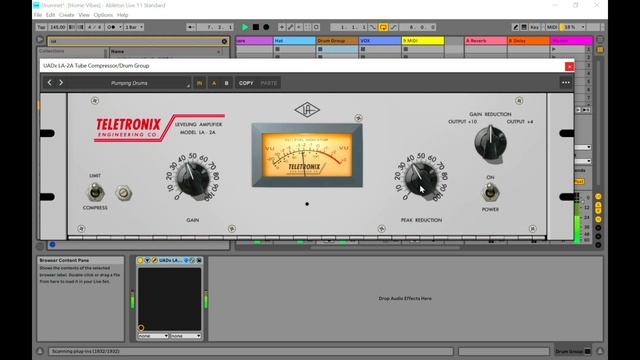
Task: Open the 1 Bar quantization dropdown
Action: (134, 27)
